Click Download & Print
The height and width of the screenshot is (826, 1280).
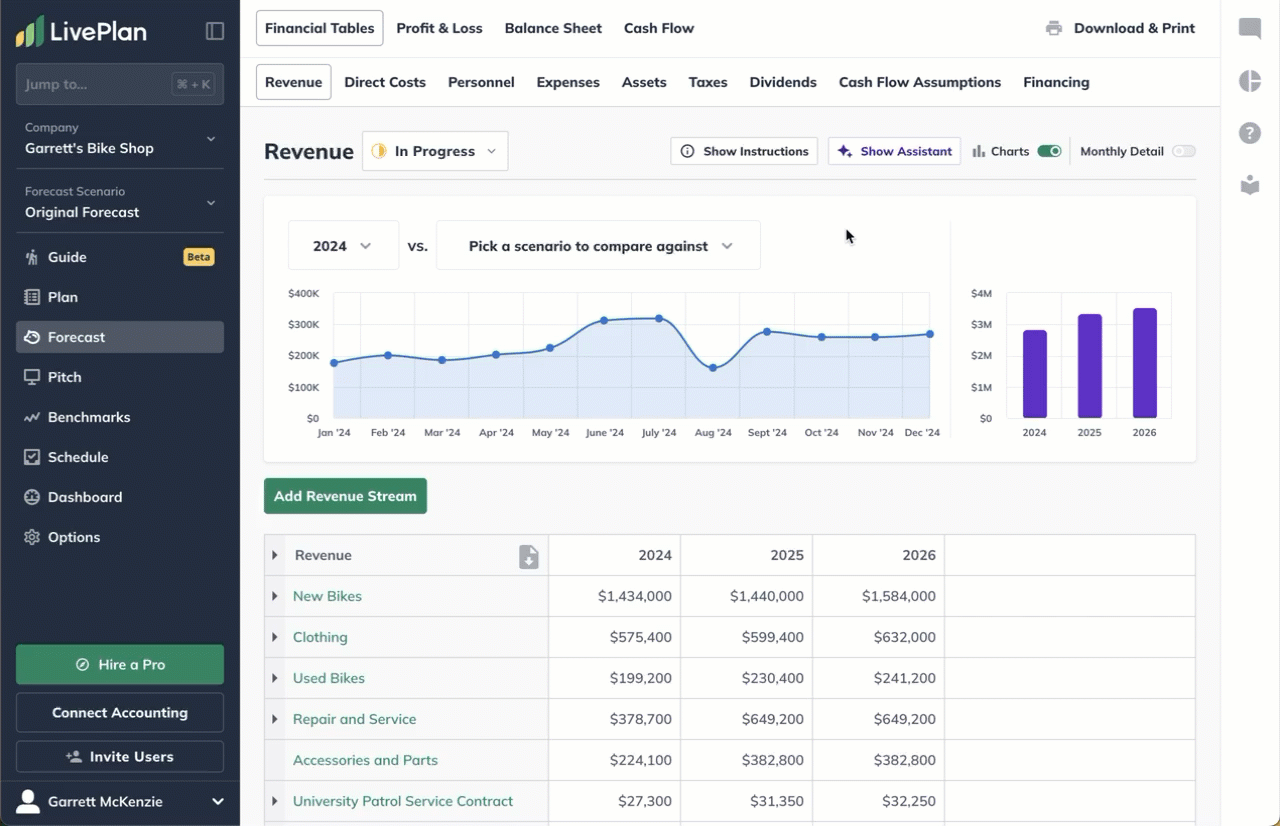coord(1120,28)
